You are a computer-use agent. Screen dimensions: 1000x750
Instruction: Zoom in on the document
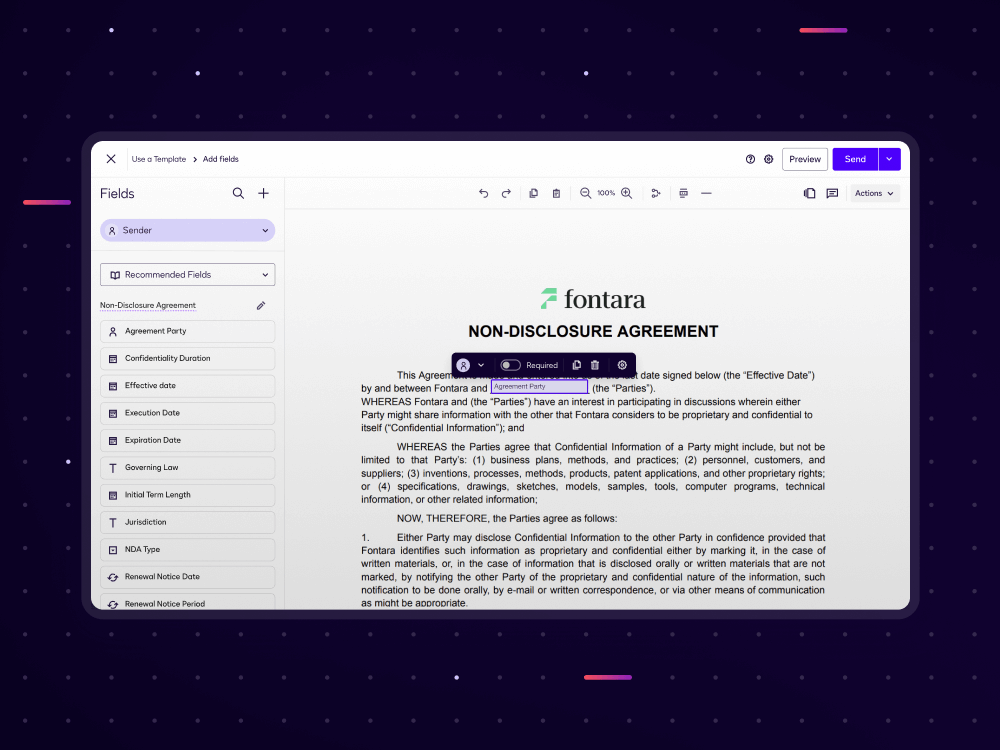tap(627, 193)
